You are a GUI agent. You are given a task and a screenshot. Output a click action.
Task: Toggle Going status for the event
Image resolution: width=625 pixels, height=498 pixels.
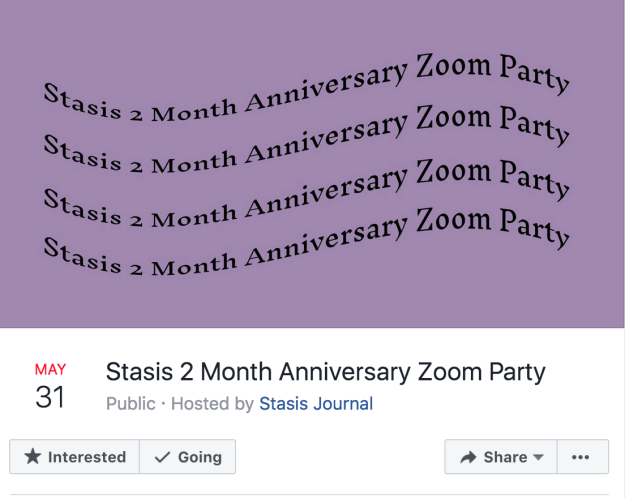point(188,457)
